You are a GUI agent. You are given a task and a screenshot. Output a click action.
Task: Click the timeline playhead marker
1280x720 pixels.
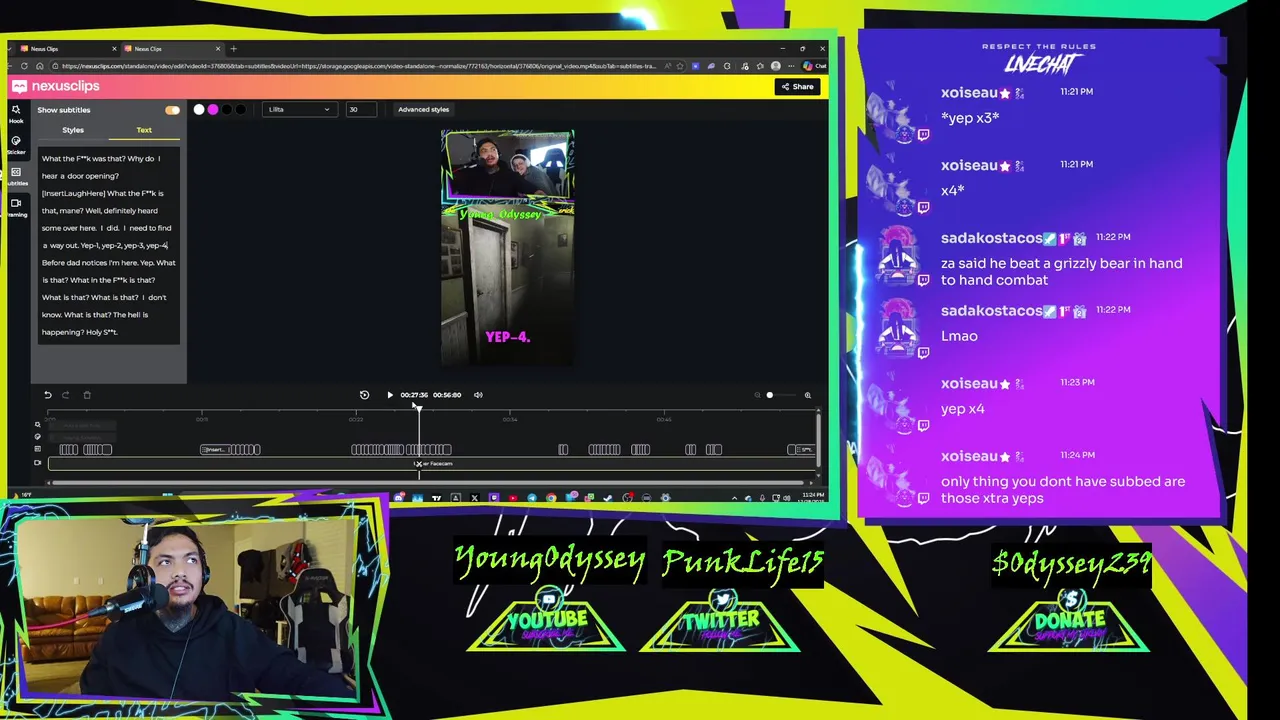click(x=418, y=407)
